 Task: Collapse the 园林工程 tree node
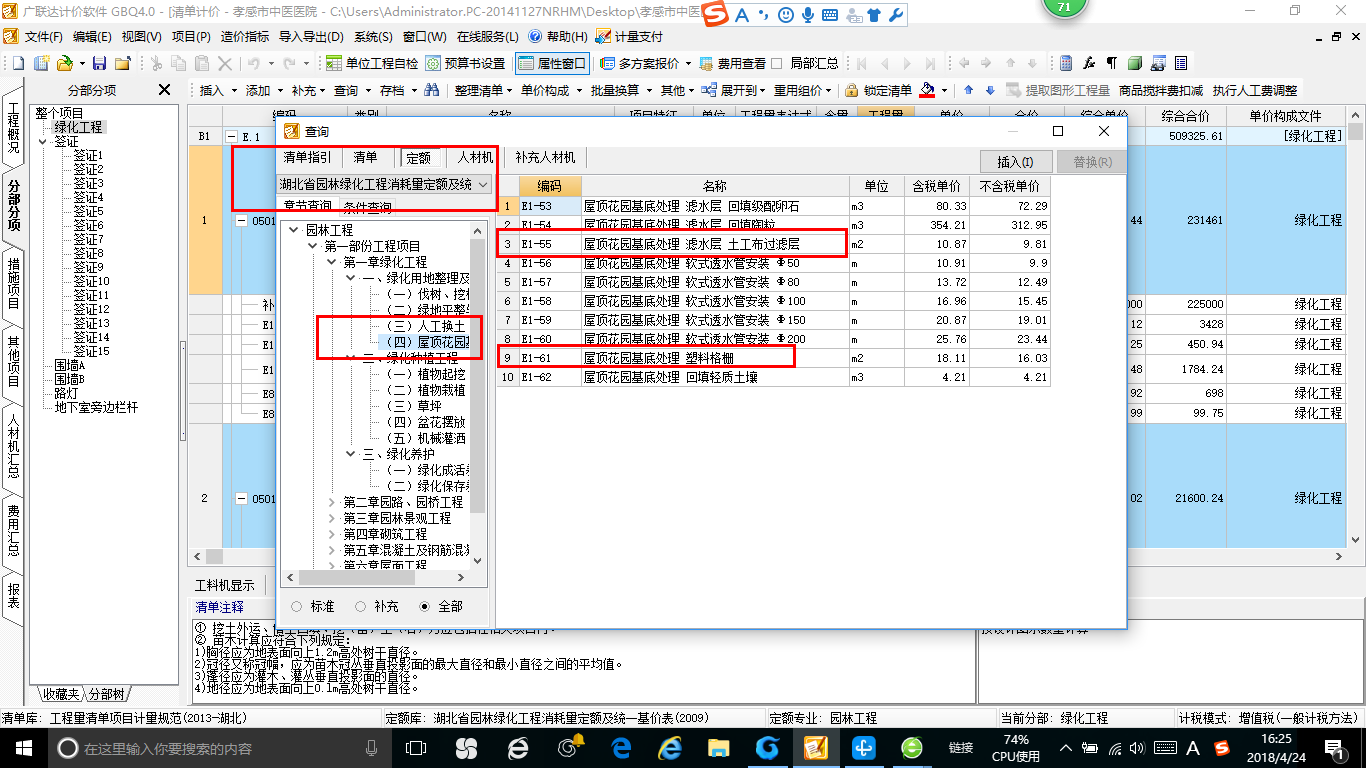pyautogui.click(x=294, y=230)
